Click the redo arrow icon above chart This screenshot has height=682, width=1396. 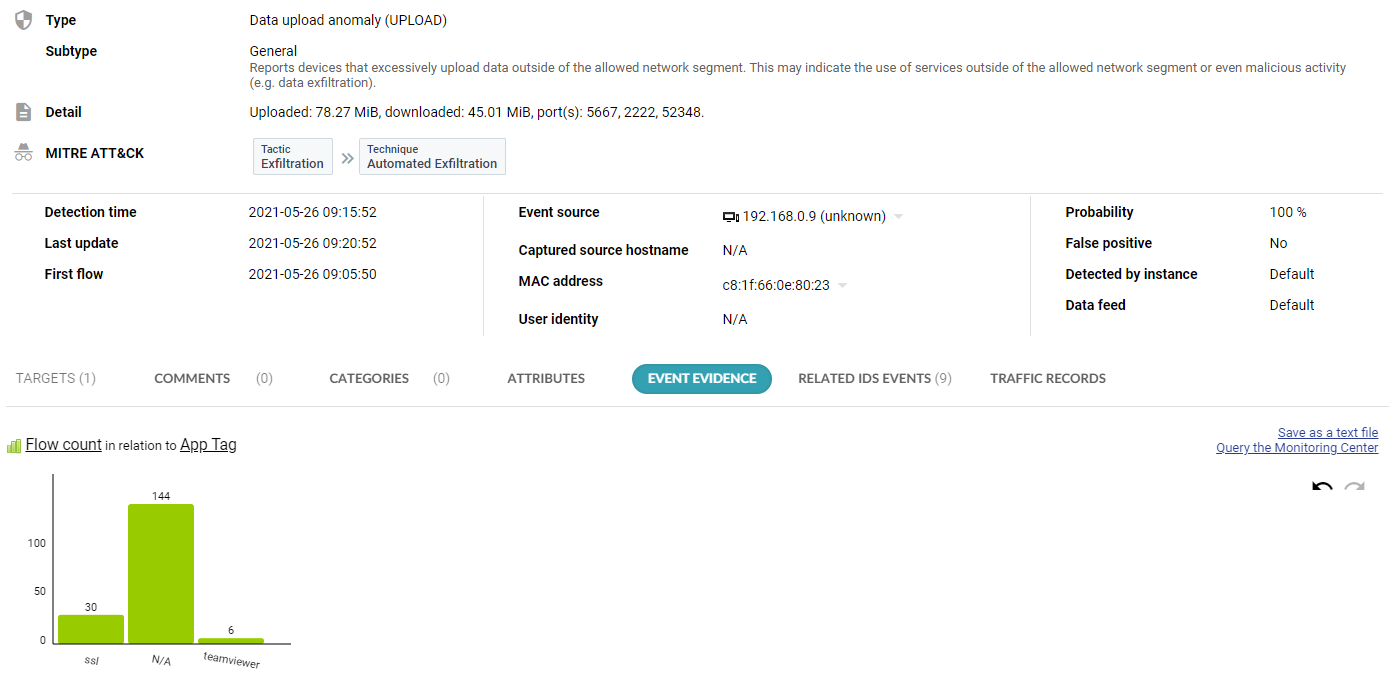tap(1354, 487)
